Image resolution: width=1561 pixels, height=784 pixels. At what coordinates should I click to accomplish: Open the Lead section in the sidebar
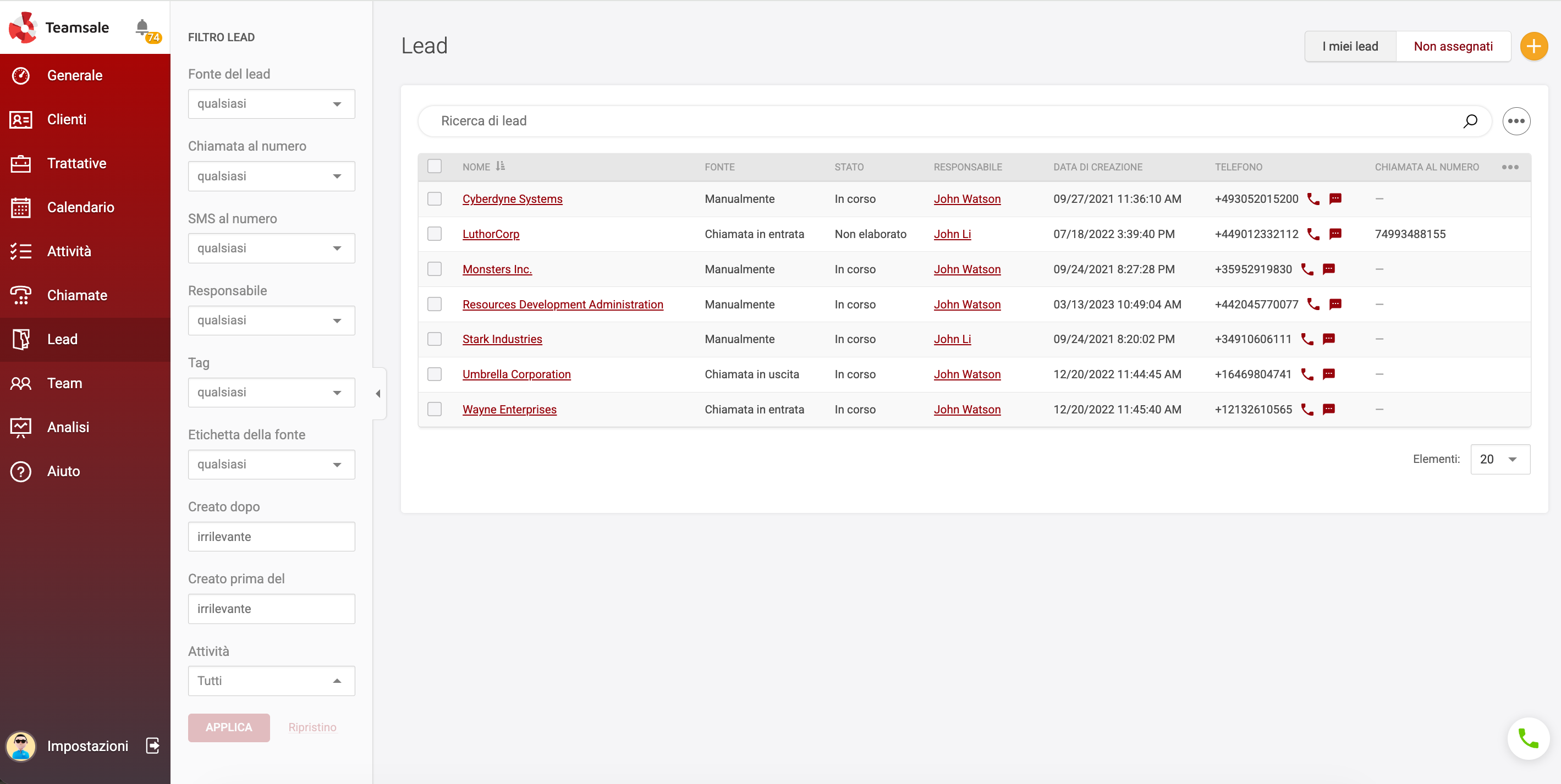(62, 339)
